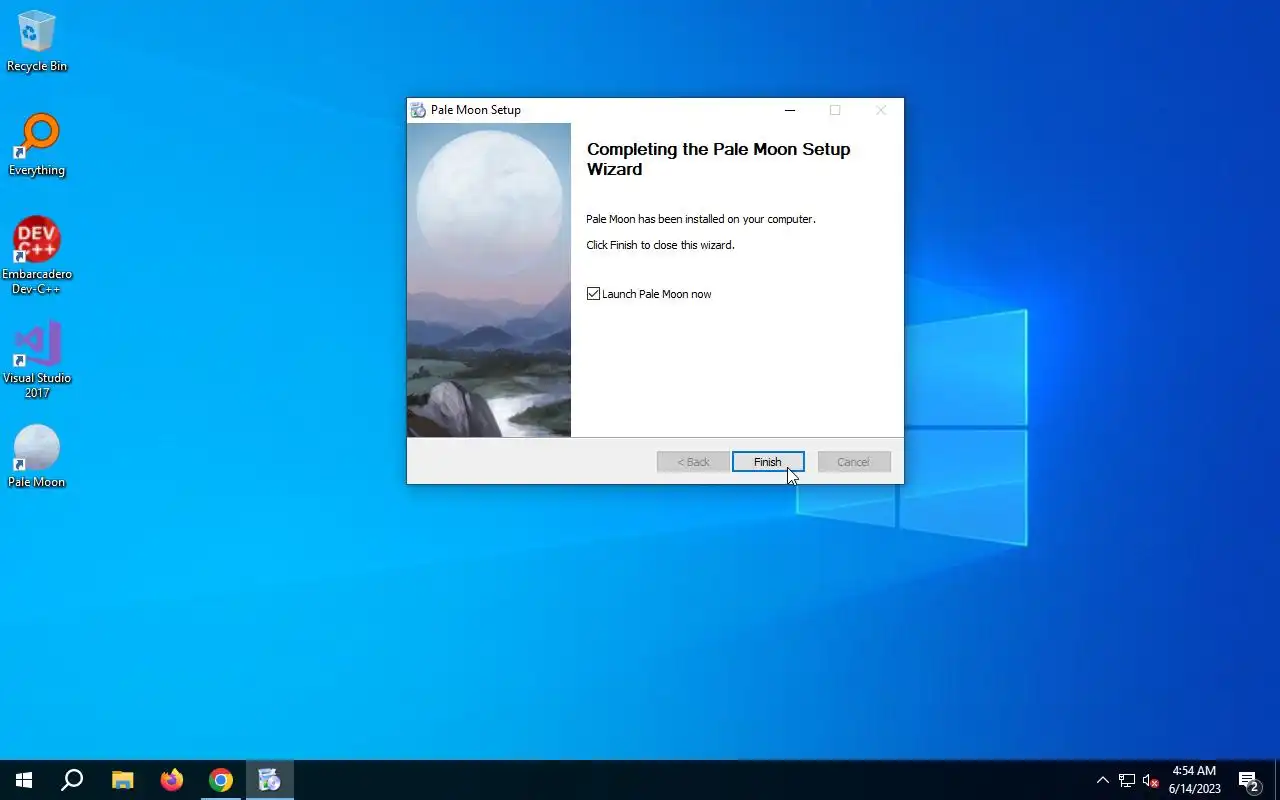Click the 'Pale Moon Setup' window title text

(x=476, y=110)
